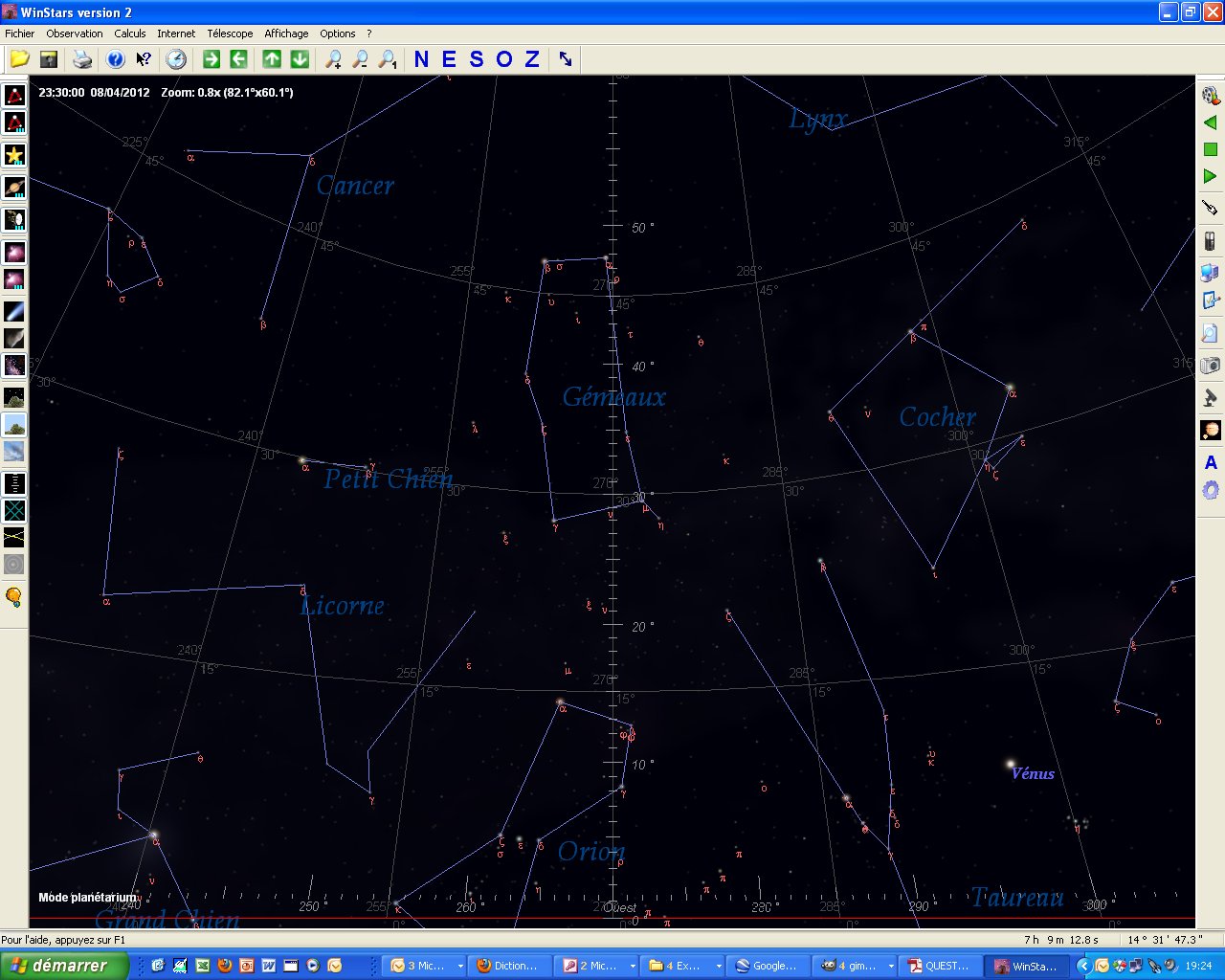Open the Affichage menu

(286, 33)
